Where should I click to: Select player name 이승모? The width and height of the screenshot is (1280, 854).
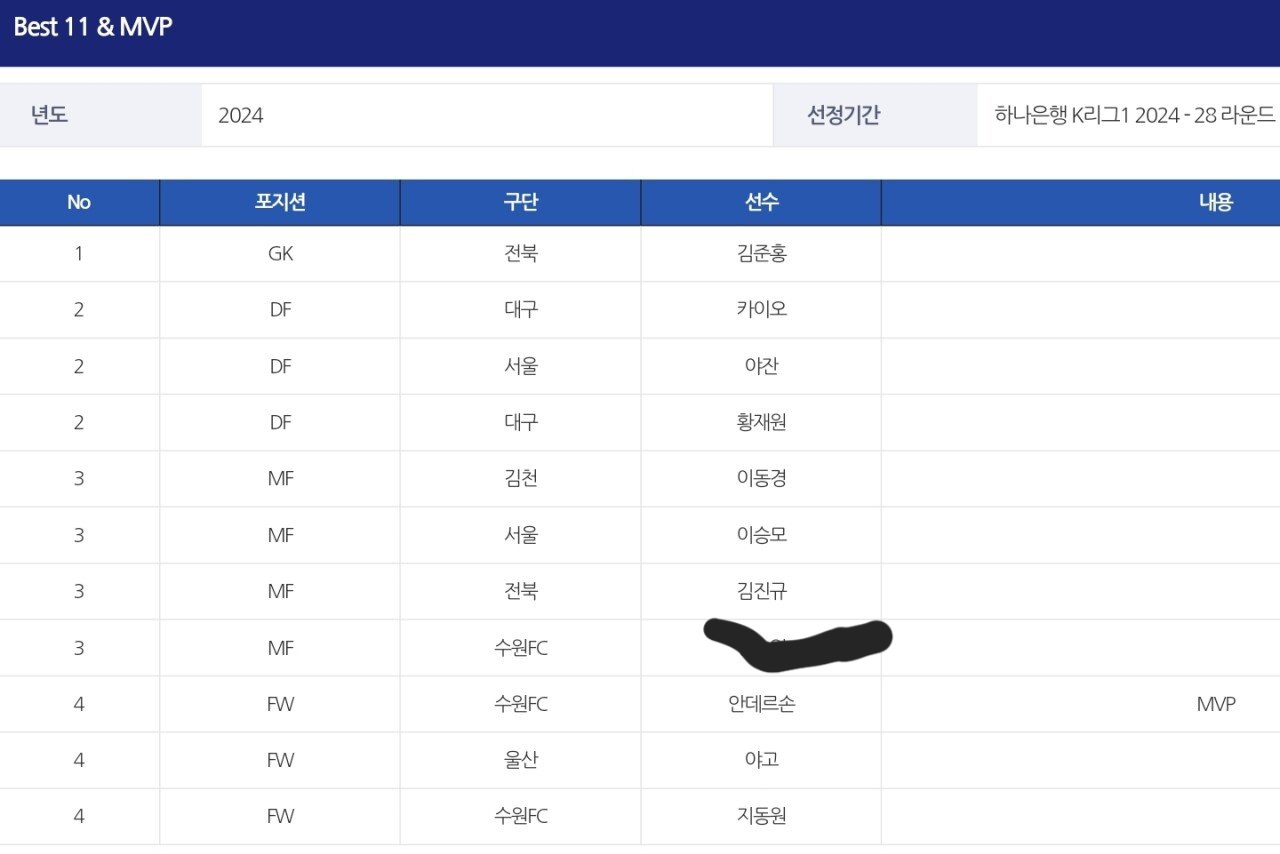[x=761, y=535]
